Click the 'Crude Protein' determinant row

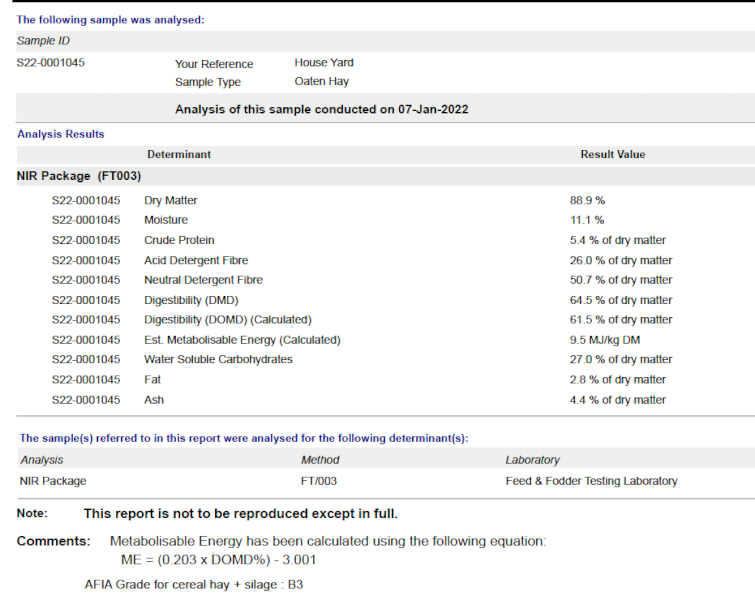click(179, 240)
